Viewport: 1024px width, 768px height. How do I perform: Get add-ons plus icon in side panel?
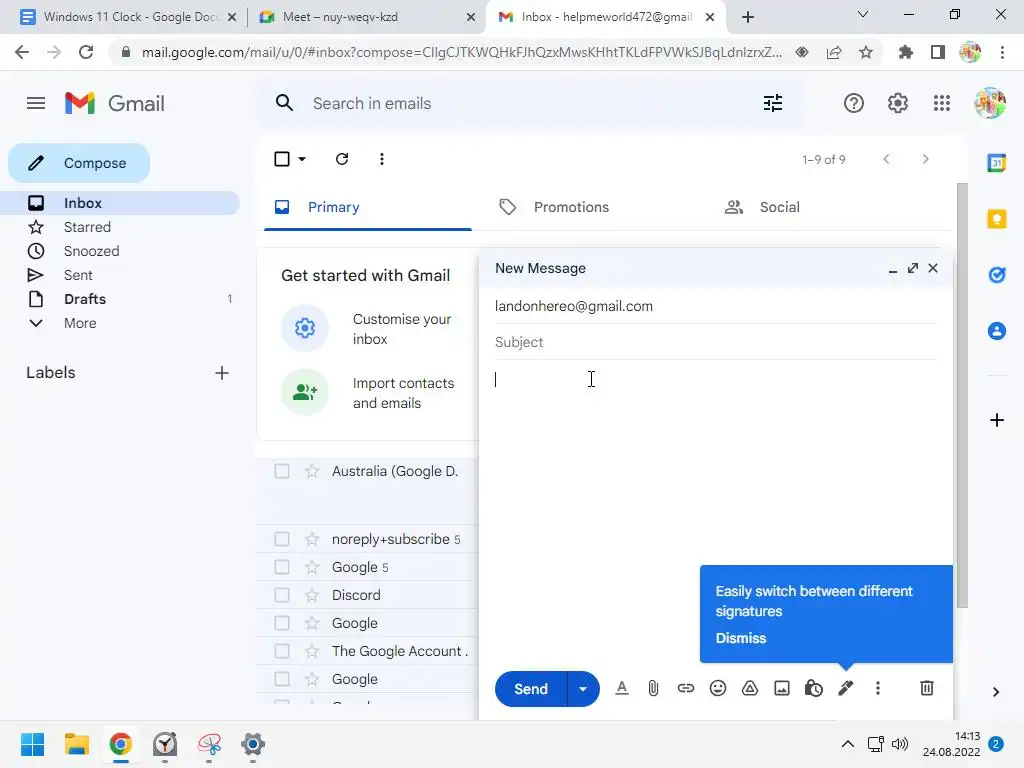(x=997, y=420)
